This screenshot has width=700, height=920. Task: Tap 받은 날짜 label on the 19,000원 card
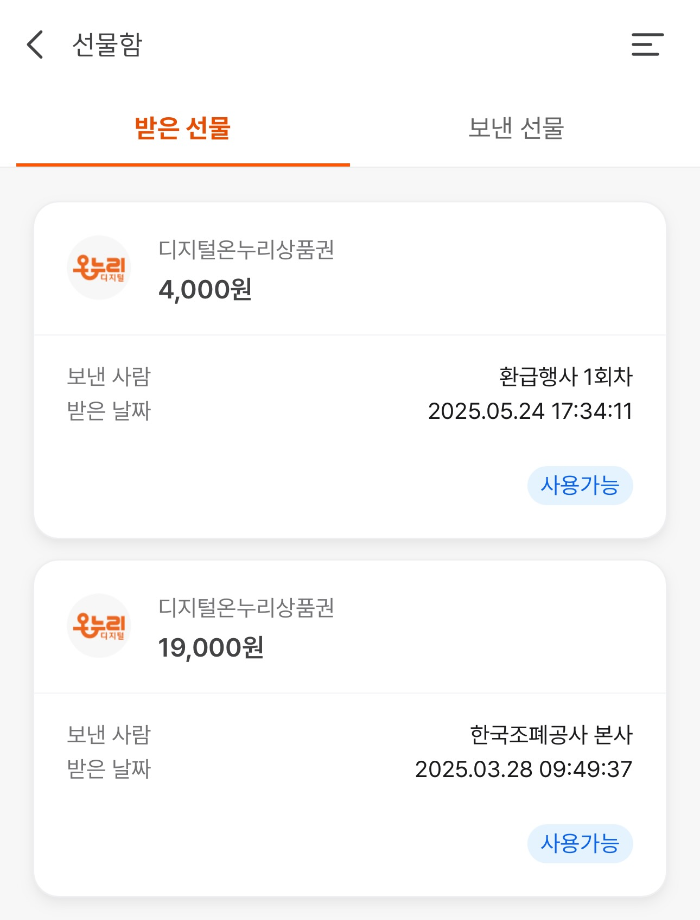pyautogui.click(x=109, y=769)
